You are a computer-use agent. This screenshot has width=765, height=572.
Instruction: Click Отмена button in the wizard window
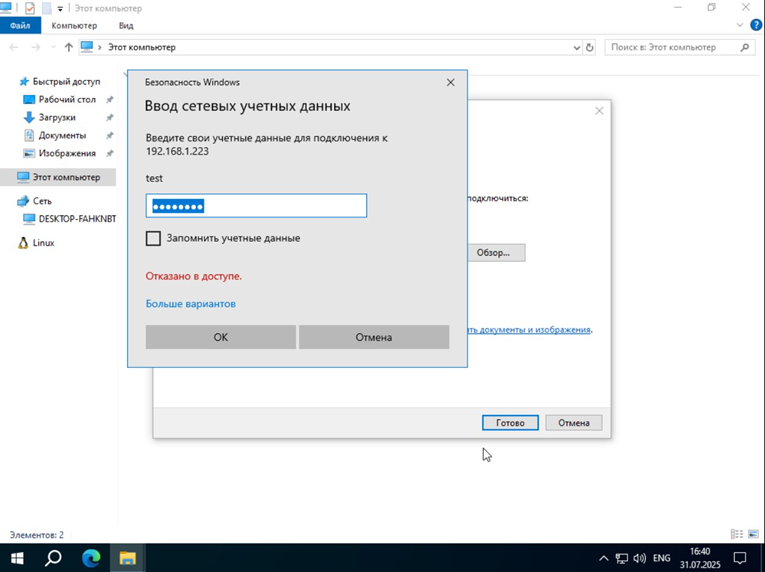coord(574,423)
